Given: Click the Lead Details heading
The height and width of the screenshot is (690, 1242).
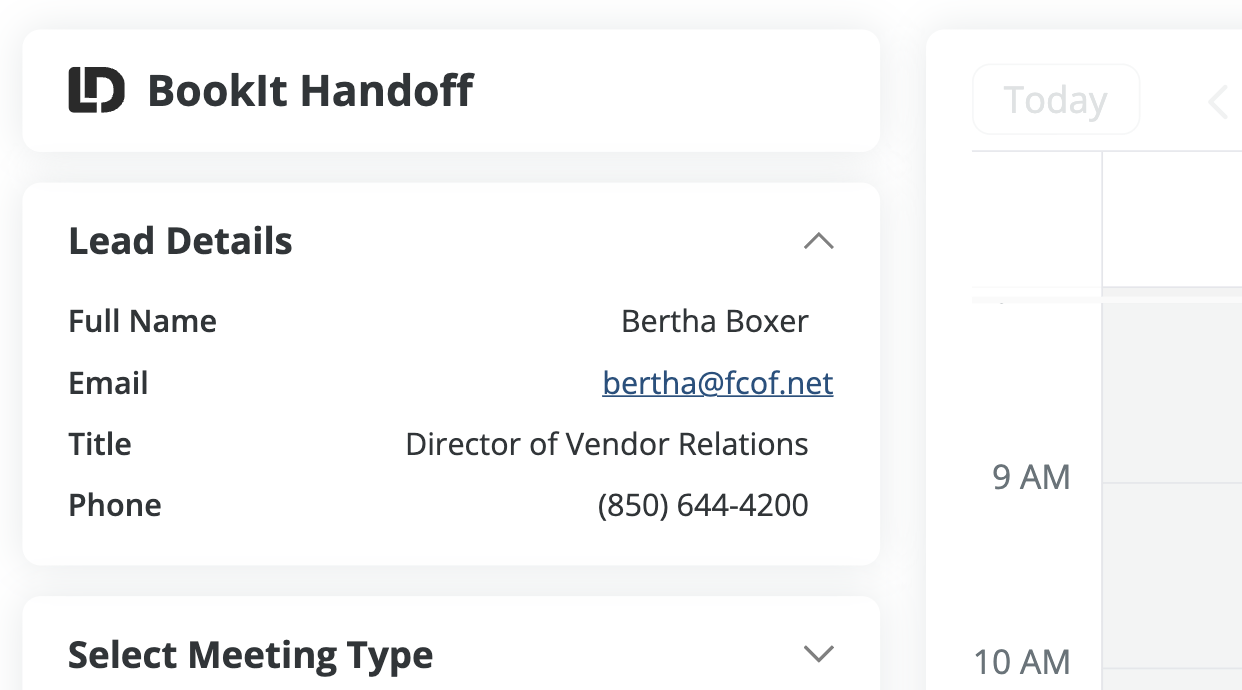Looking at the screenshot, I should (180, 241).
